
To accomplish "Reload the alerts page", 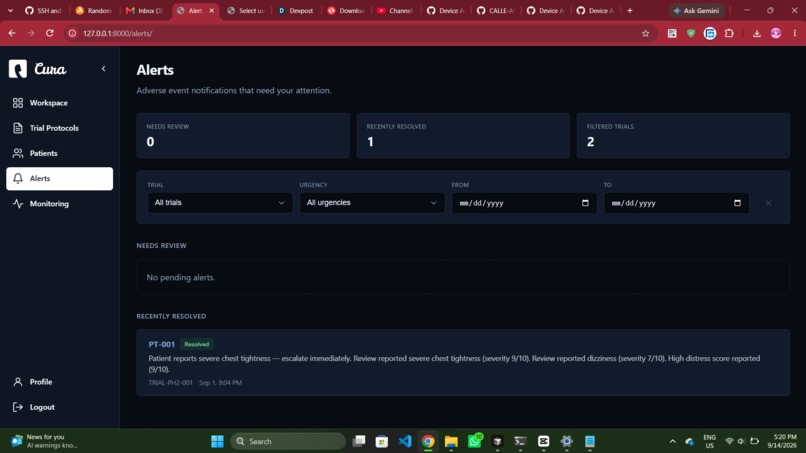I will [x=50, y=33].
